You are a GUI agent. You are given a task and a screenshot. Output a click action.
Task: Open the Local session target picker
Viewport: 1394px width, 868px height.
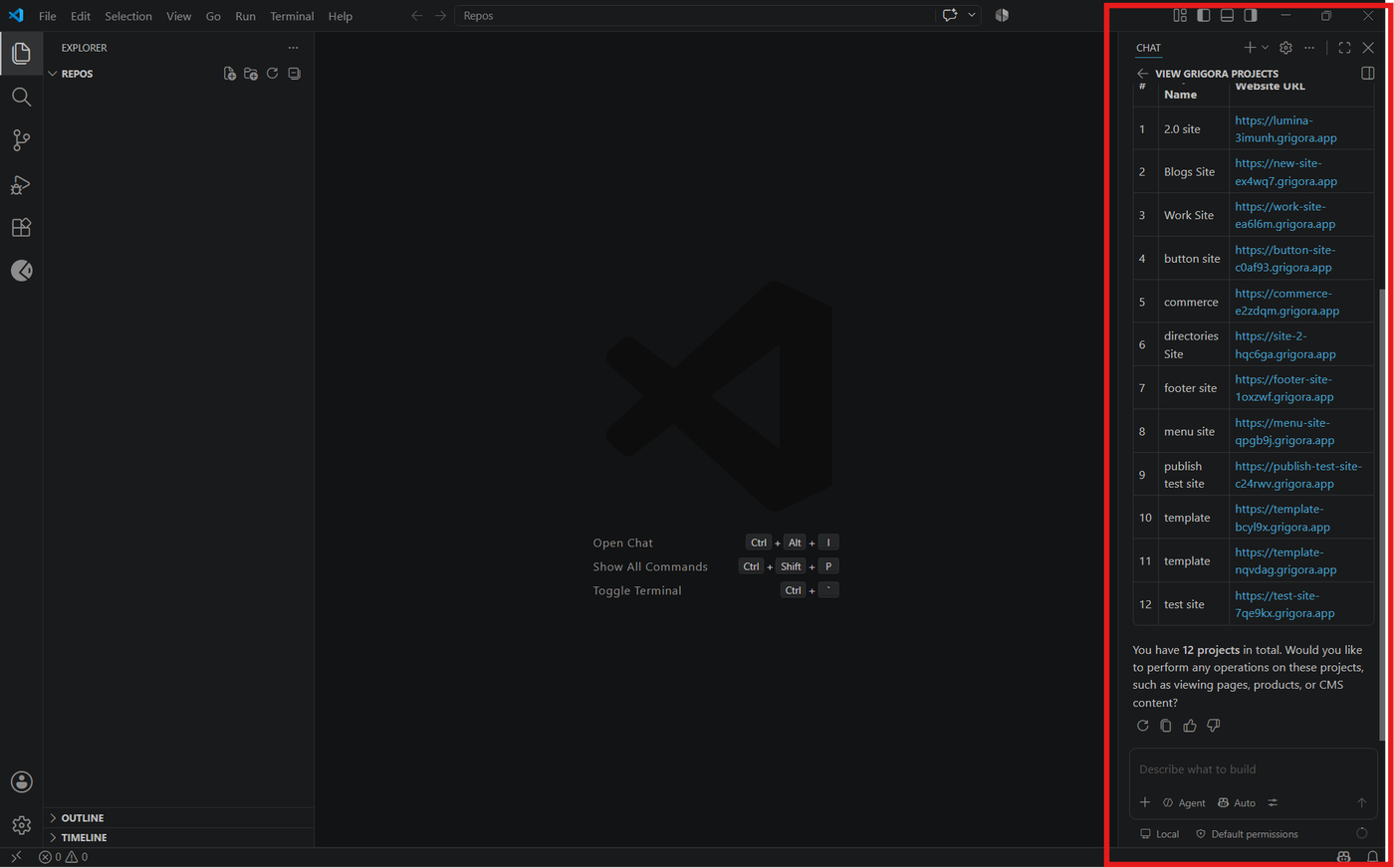tap(1160, 834)
